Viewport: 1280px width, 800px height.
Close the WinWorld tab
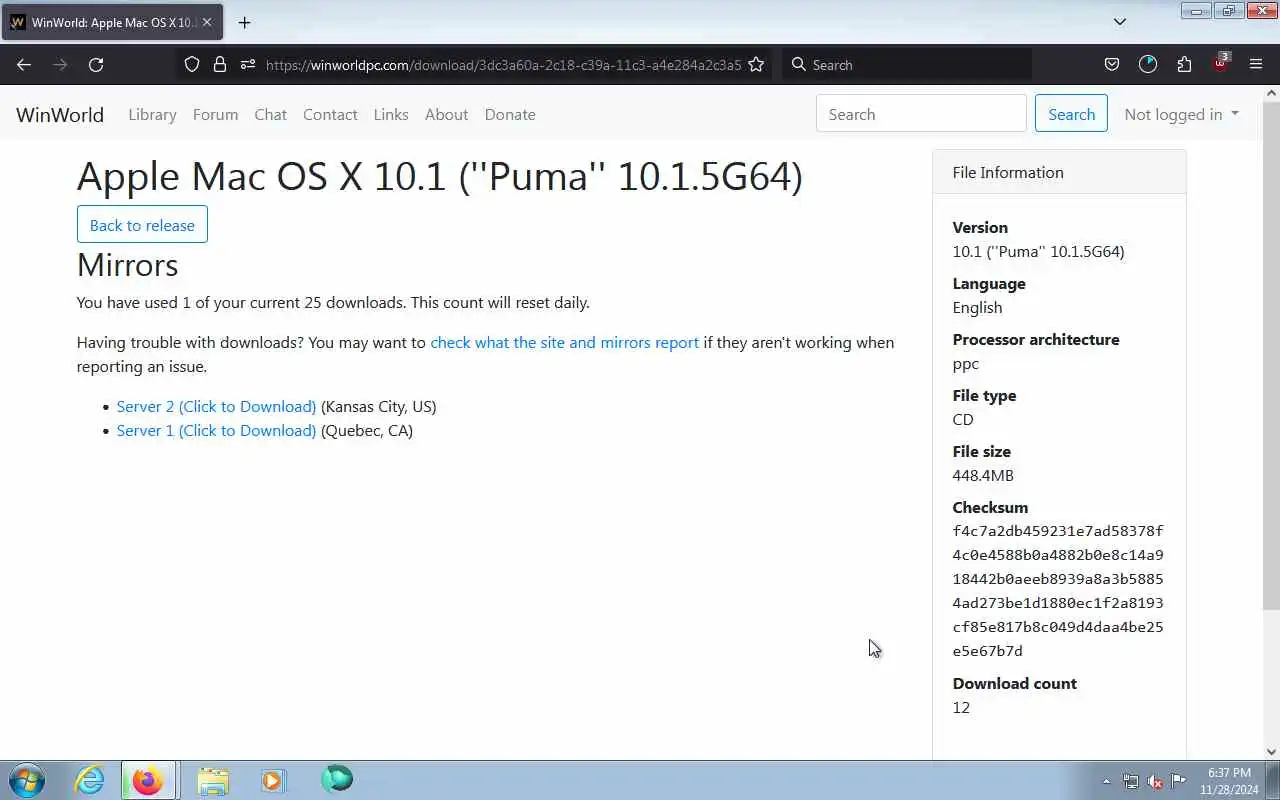tap(207, 22)
